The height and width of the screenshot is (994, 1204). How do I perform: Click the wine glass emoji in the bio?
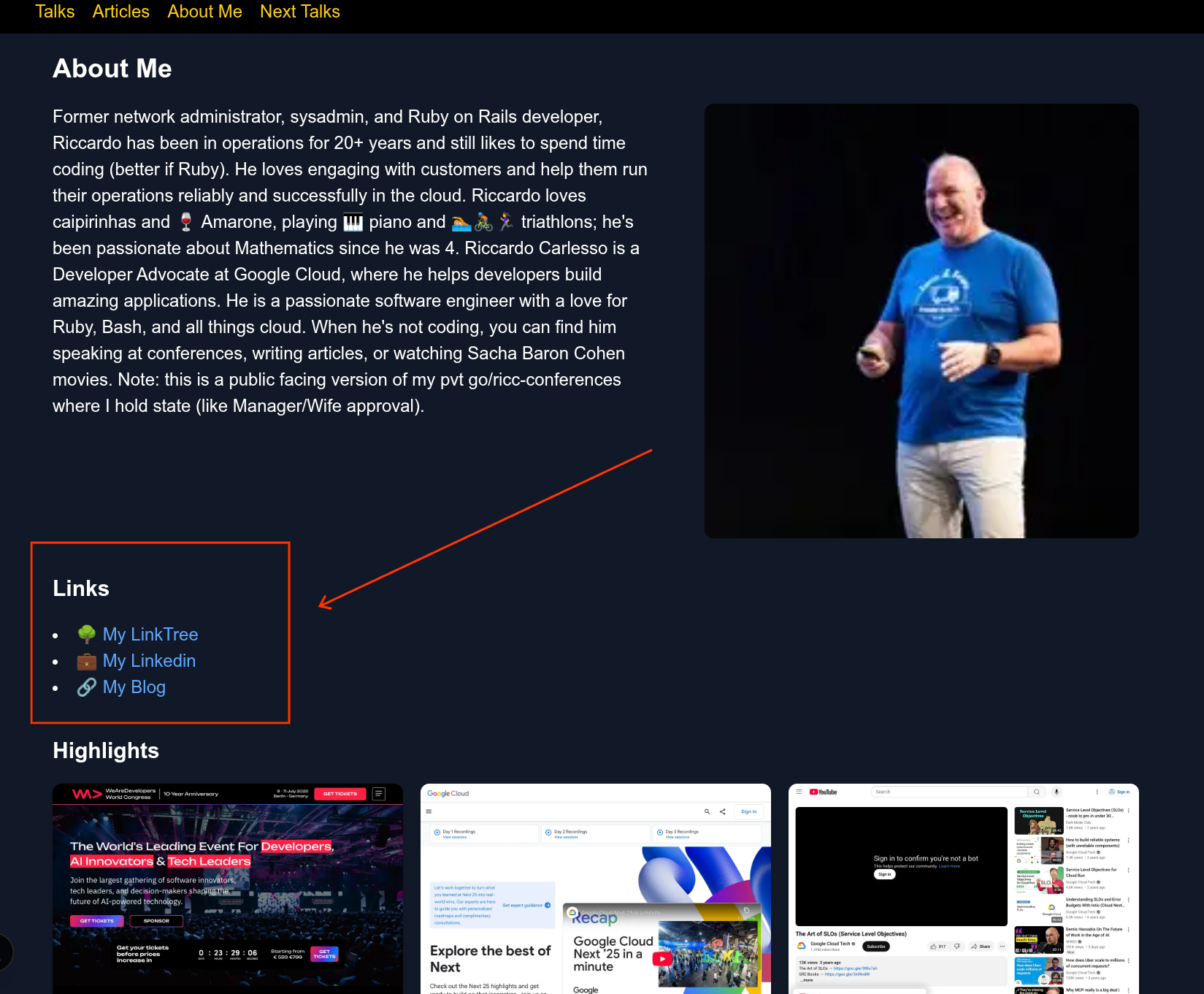tap(186, 222)
